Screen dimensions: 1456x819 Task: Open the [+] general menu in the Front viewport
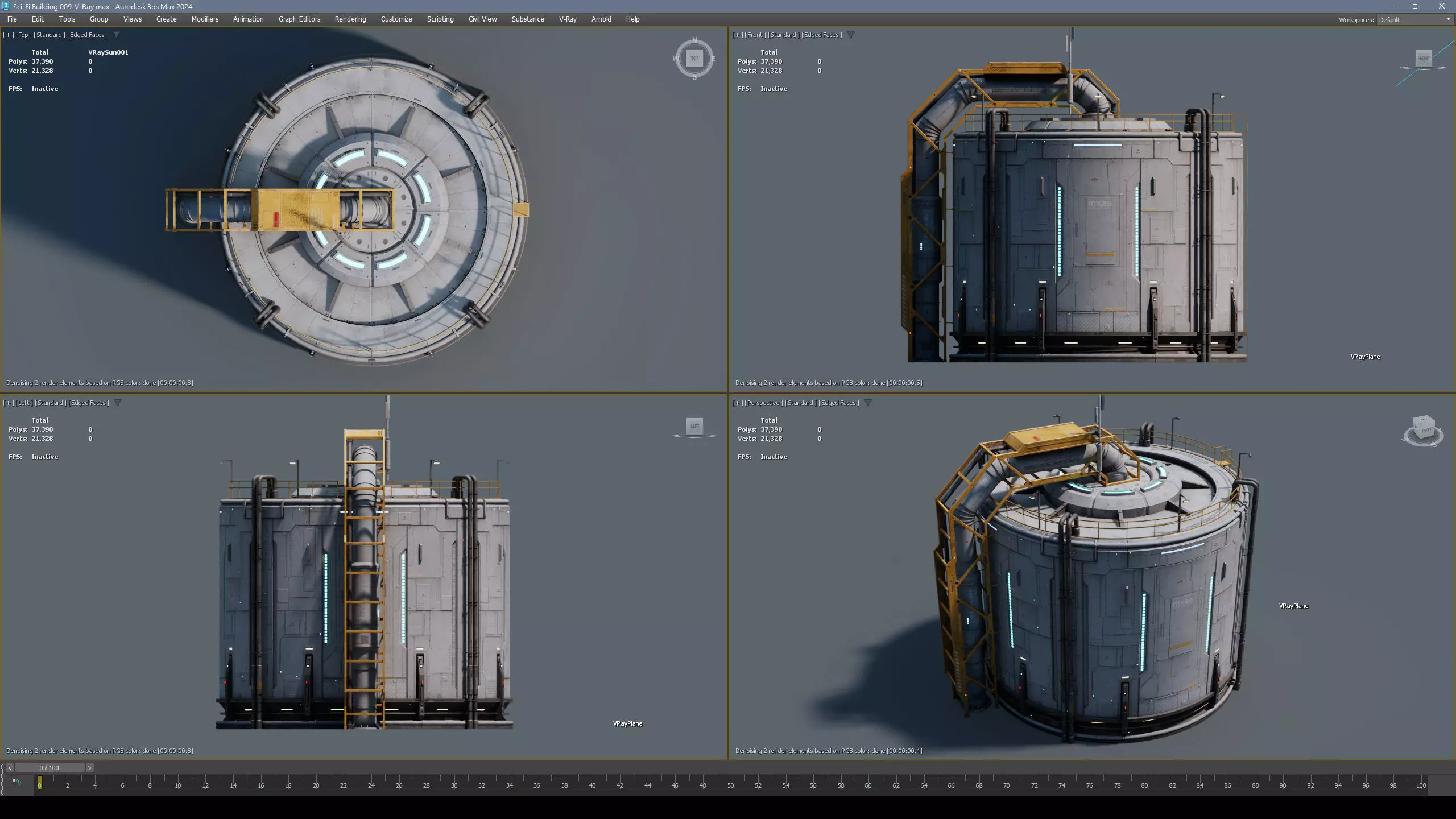(x=738, y=35)
